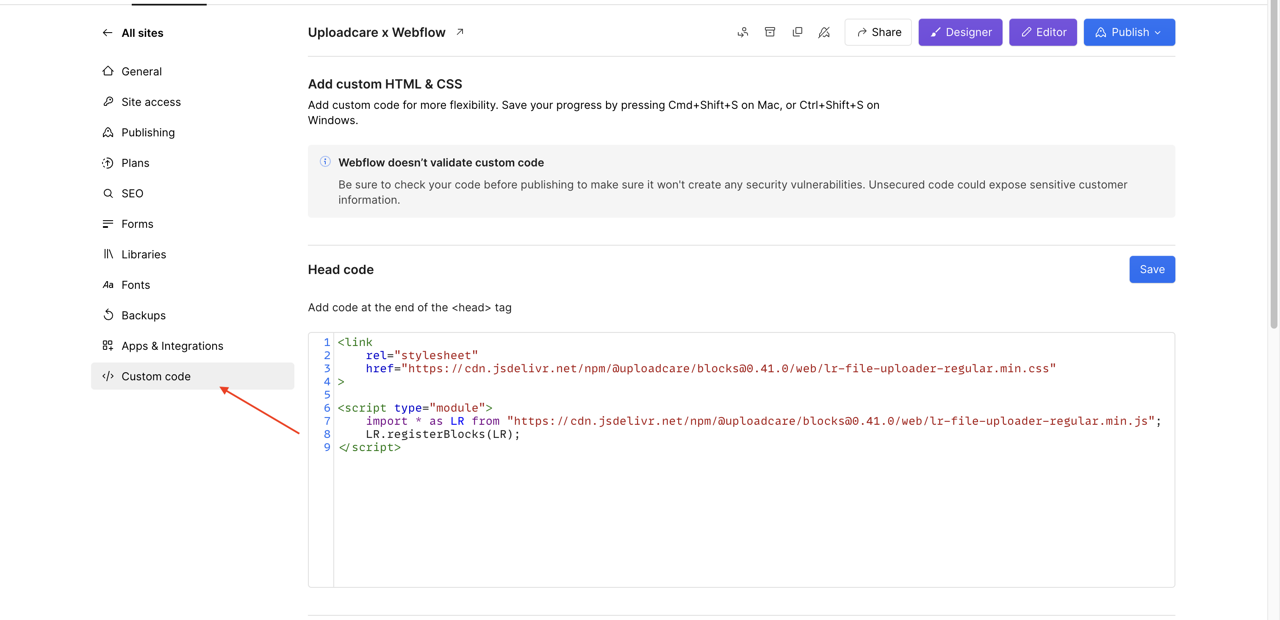1280x620 pixels.
Task: Select the Fonts settings section
Action: [x=137, y=285]
